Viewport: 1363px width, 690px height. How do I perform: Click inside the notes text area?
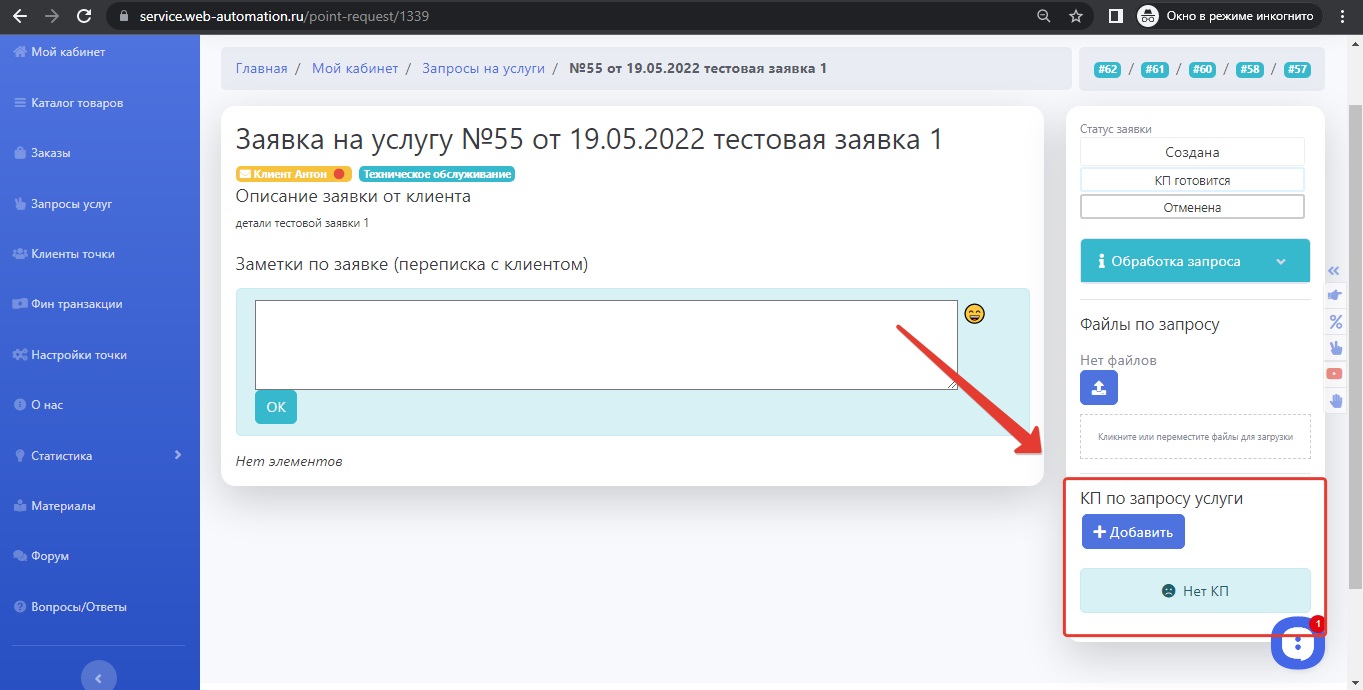click(605, 344)
